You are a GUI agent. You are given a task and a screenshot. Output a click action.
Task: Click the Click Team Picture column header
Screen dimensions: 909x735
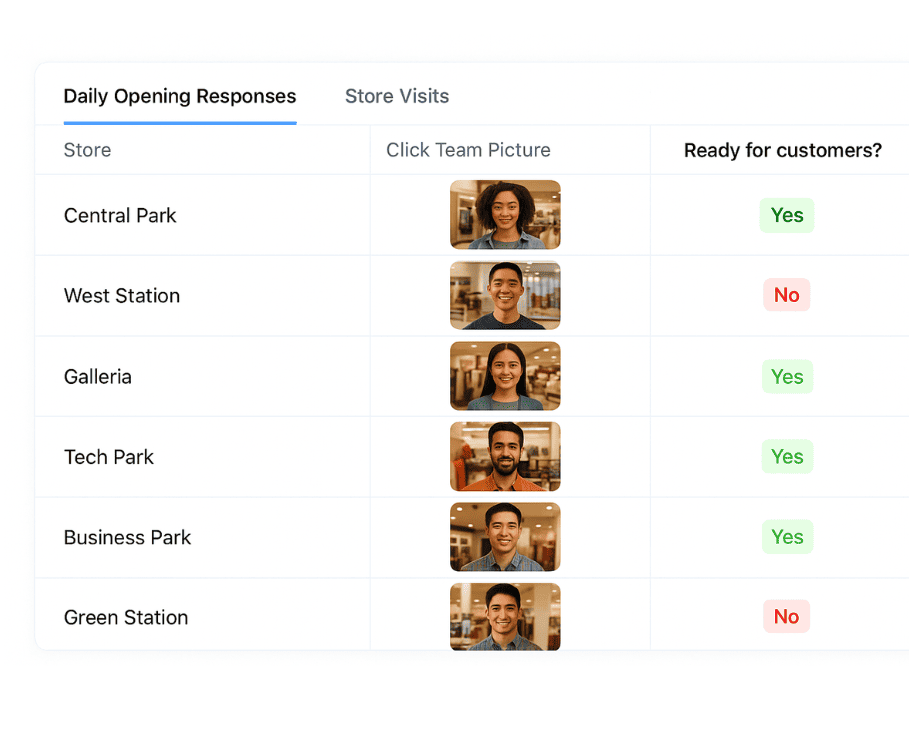pyautogui.click(x=468, y=149)
